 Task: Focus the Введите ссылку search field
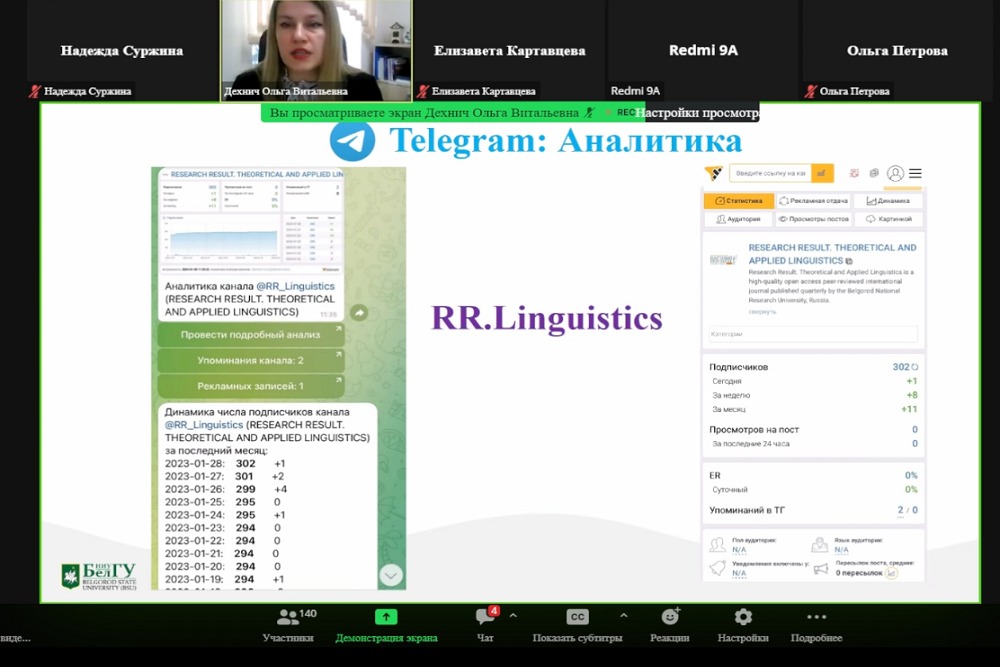(770, 173)
